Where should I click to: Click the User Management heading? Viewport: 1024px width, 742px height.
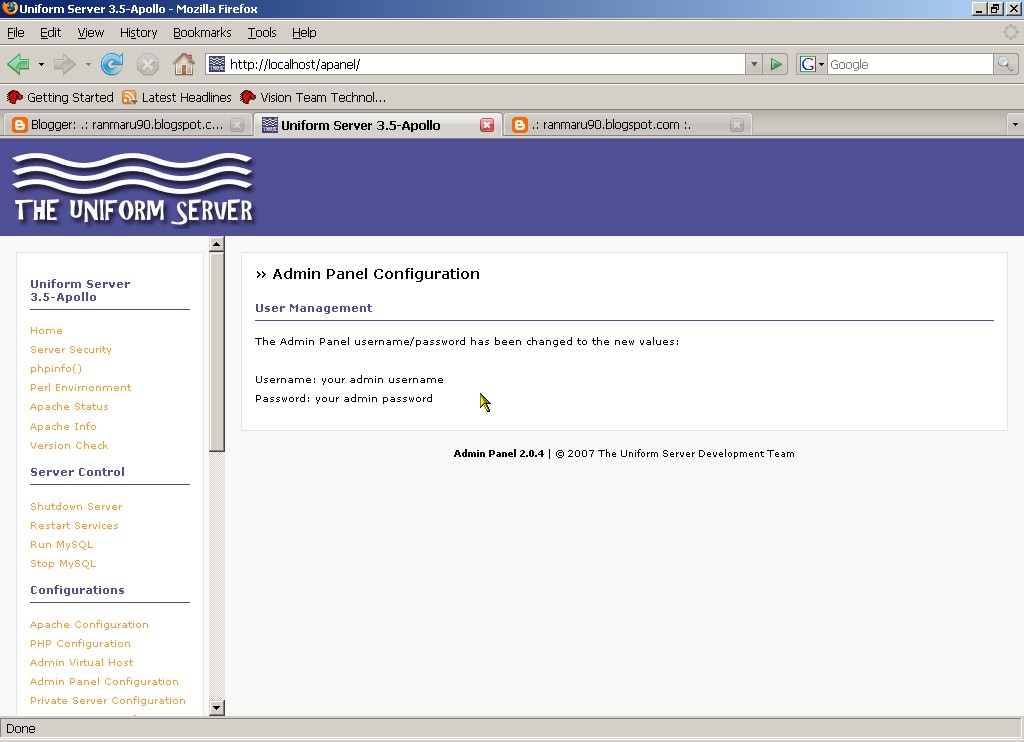(313, 308)
